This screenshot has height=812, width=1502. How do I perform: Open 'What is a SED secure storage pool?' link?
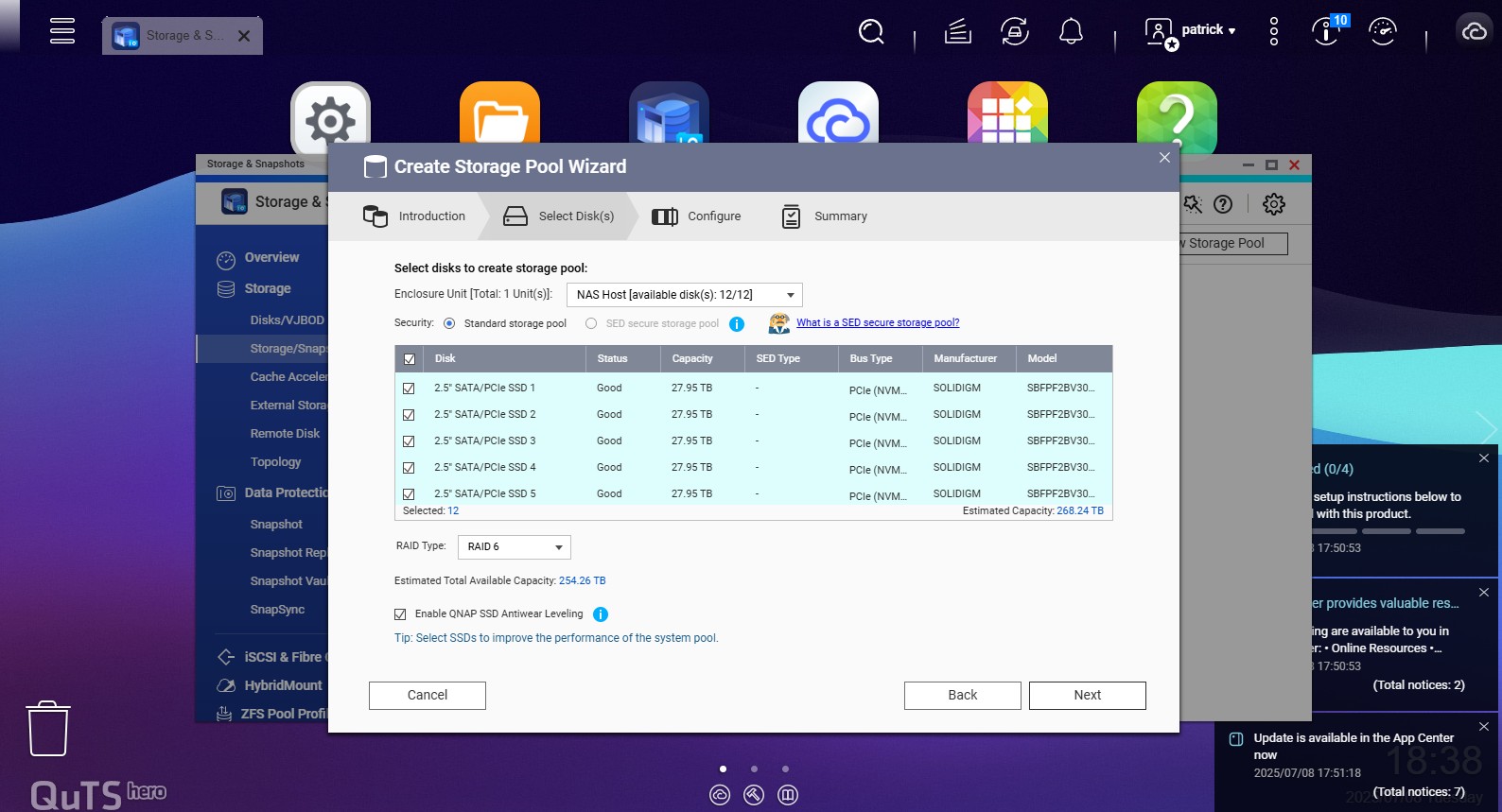(x=877, y=323)
